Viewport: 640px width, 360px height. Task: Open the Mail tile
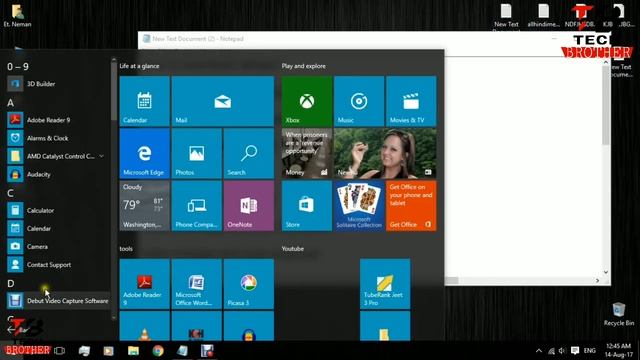pyautogui.click(x=223, y=101)
